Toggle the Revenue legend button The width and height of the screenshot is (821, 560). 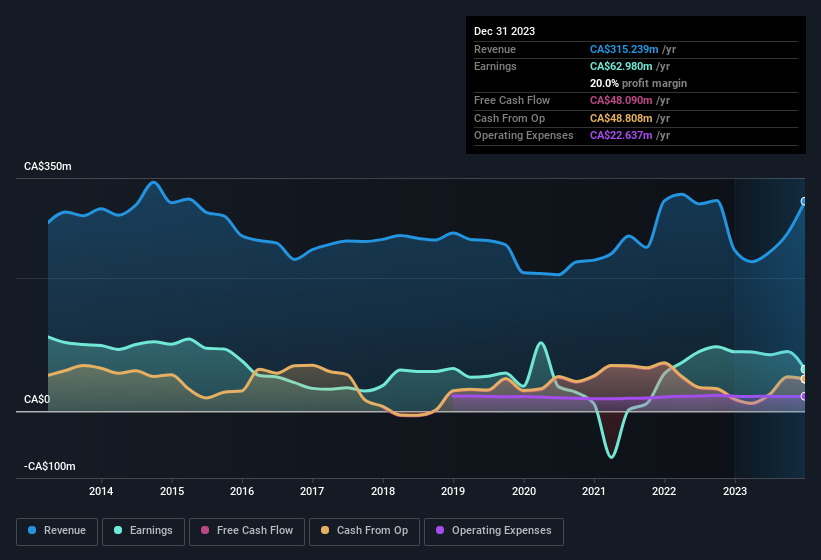[57, 531]
